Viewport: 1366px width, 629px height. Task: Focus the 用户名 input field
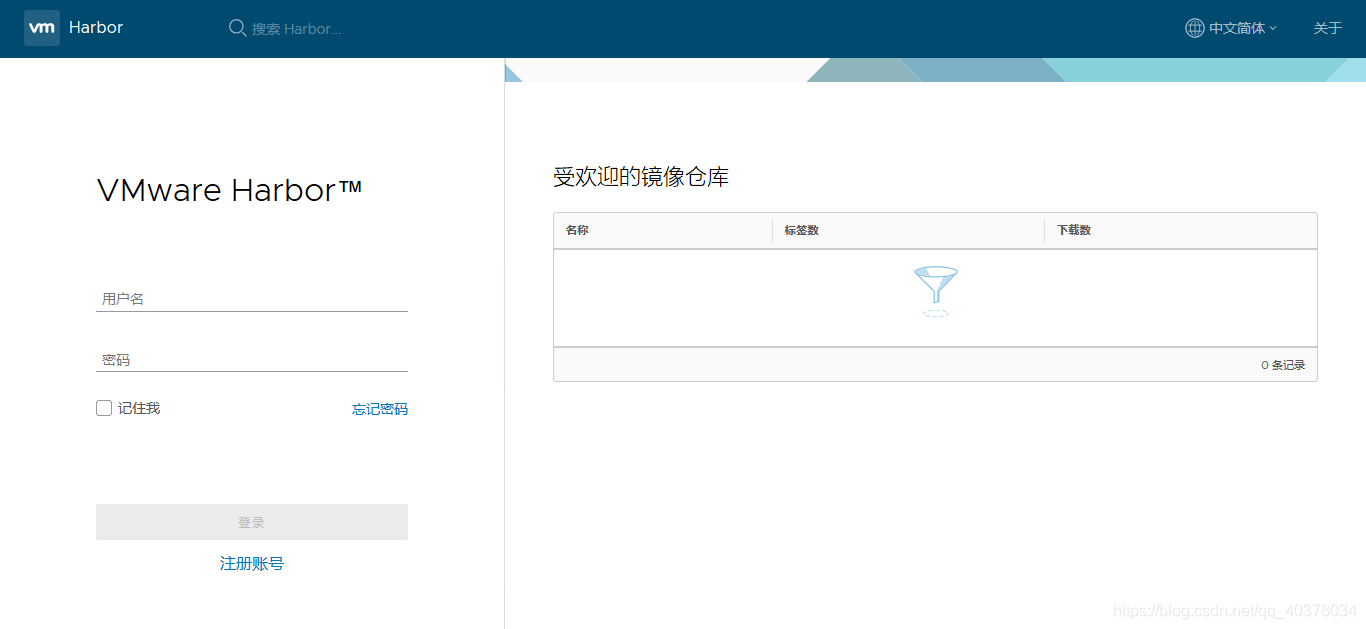tap(252, 298)
